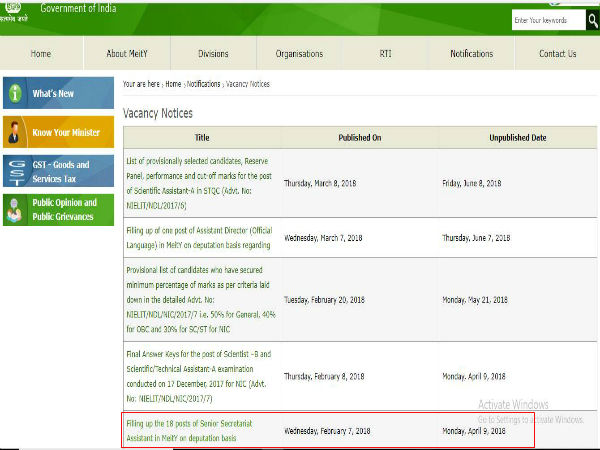Open the Know Your Minister banner
Viewport: 600px width, 450px height.
[59, 132]
